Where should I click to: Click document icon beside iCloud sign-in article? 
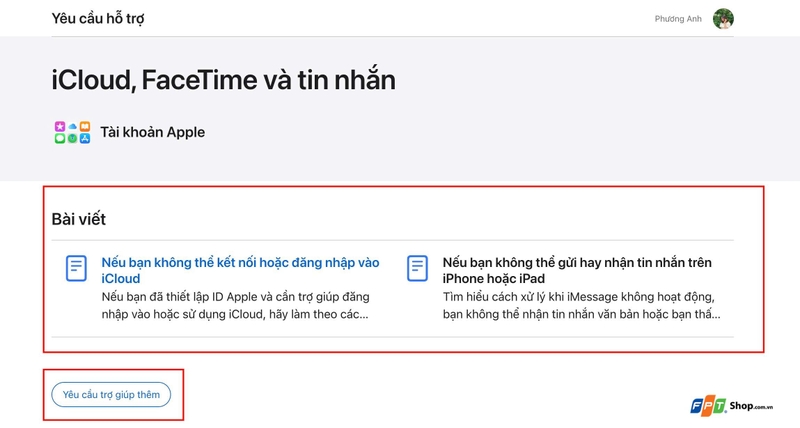click(76, 268)
